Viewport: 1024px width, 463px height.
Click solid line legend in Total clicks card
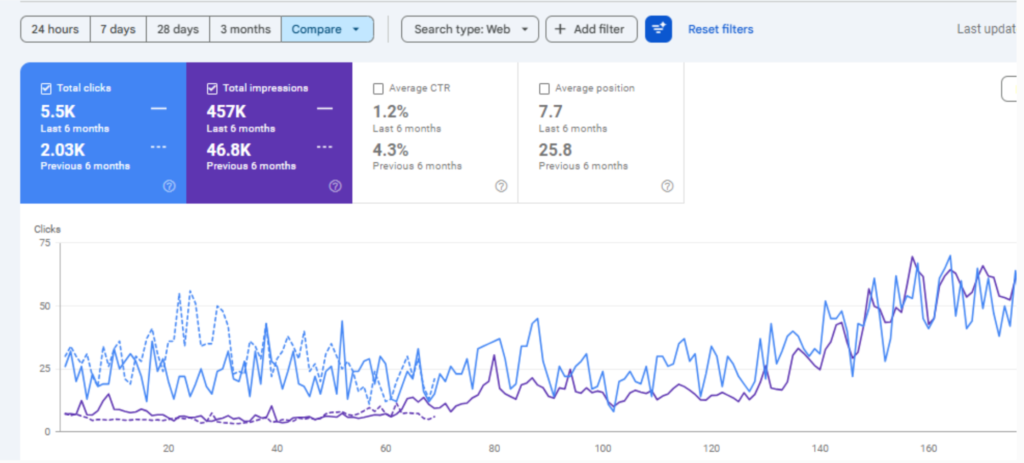coord(158,109)
